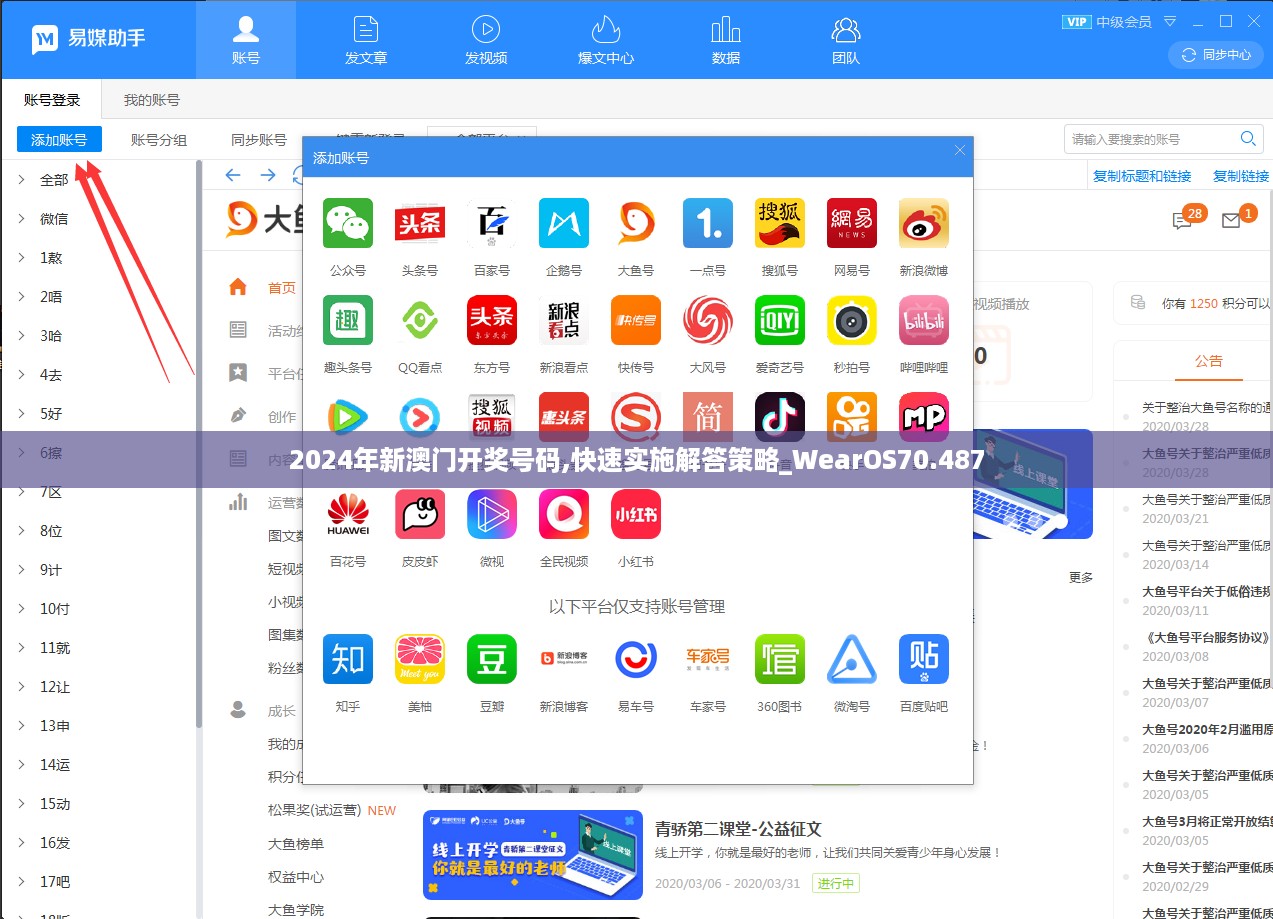Pick the 东方号 platform icon
The width and height of the screenshot is (1273, 919).
(x=492, y=320)
